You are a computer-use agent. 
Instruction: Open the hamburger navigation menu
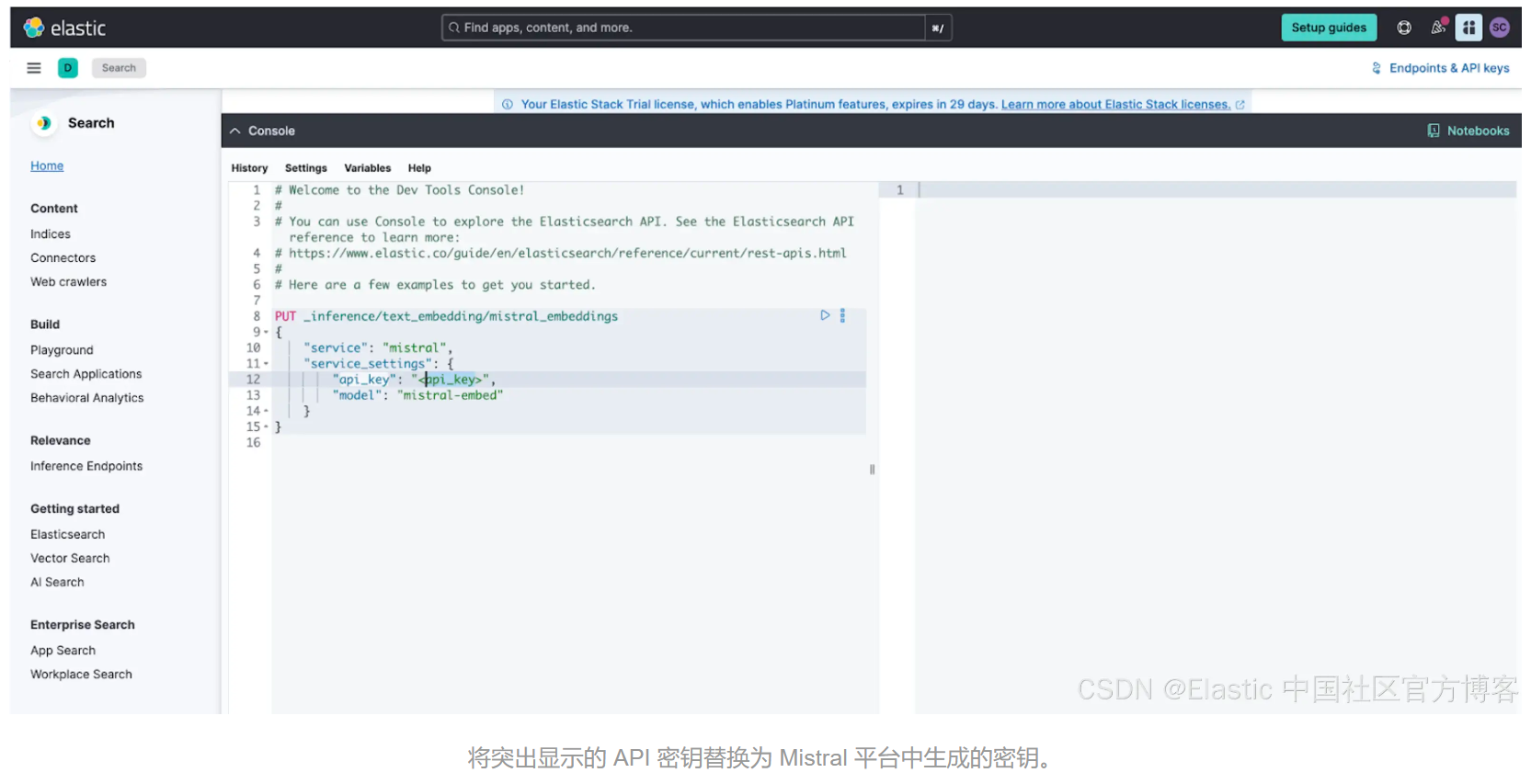(34, 68)
